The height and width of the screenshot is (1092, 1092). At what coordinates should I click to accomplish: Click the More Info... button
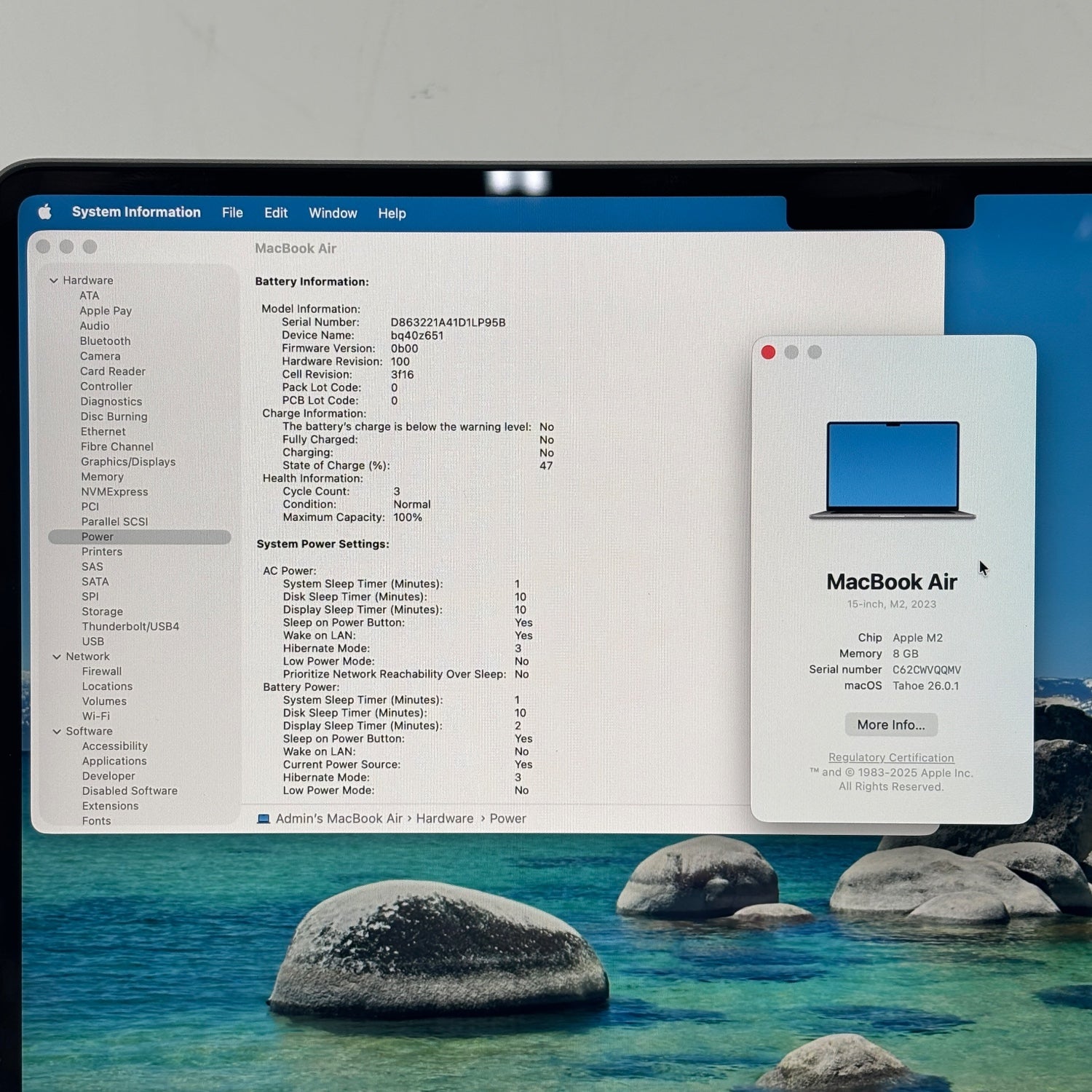[x=890, y=725]
